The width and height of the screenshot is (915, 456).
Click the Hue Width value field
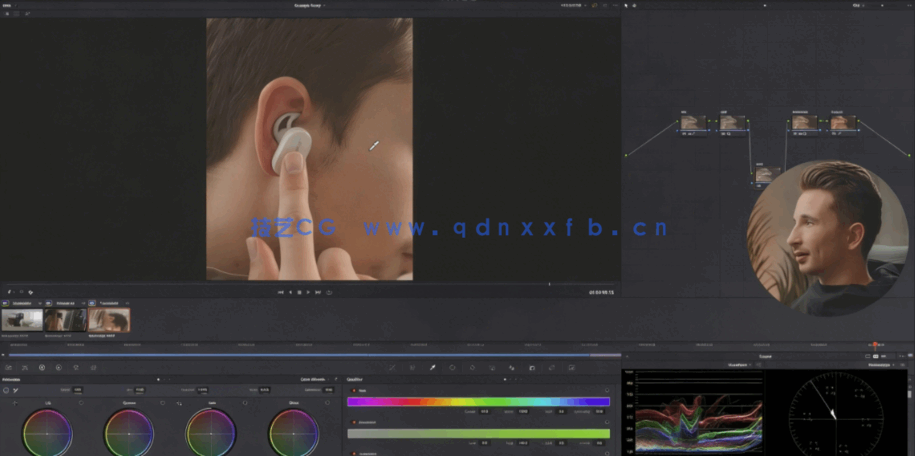point(523,412)
